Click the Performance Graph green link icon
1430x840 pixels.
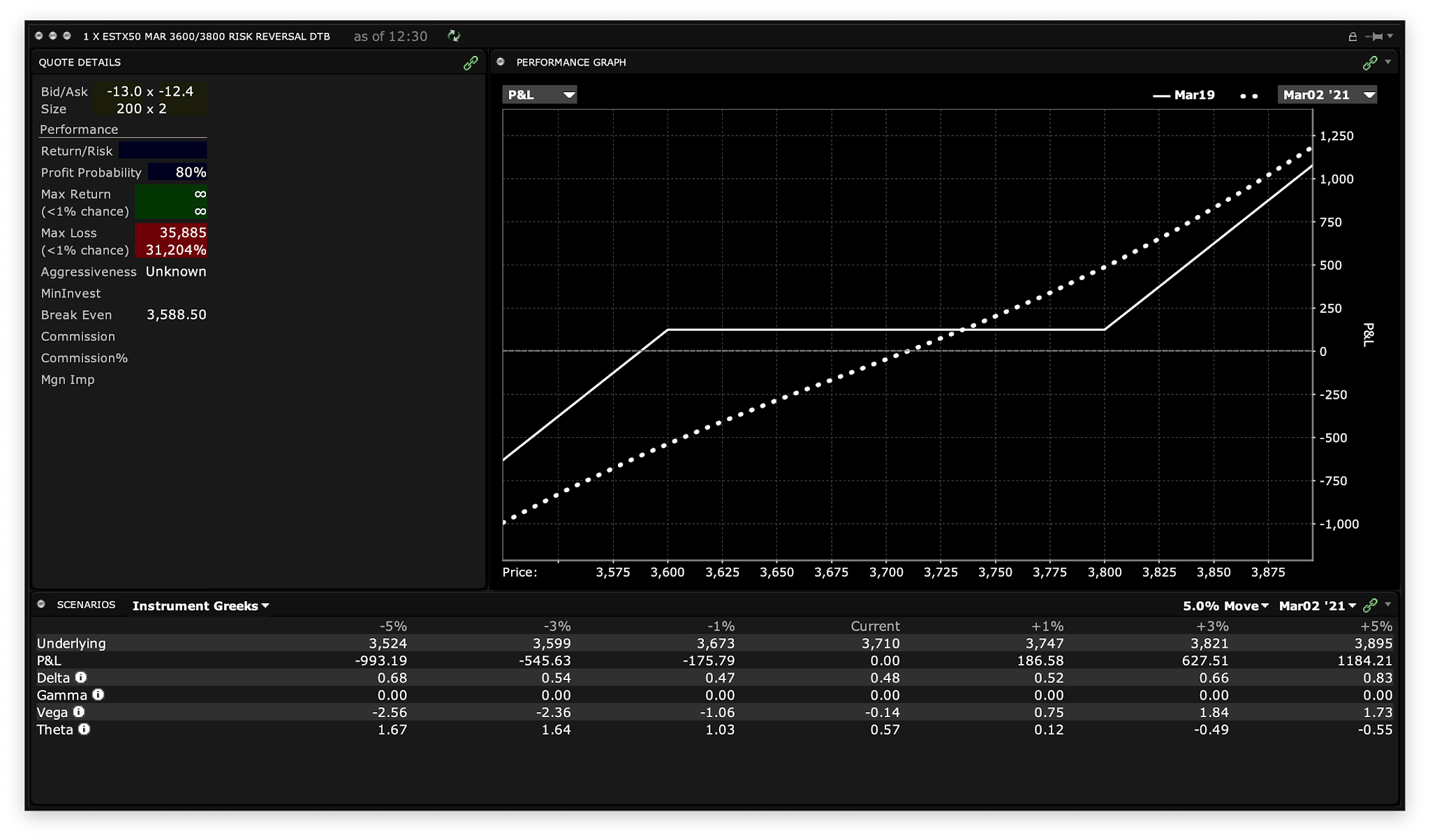tap(1370, 63)
